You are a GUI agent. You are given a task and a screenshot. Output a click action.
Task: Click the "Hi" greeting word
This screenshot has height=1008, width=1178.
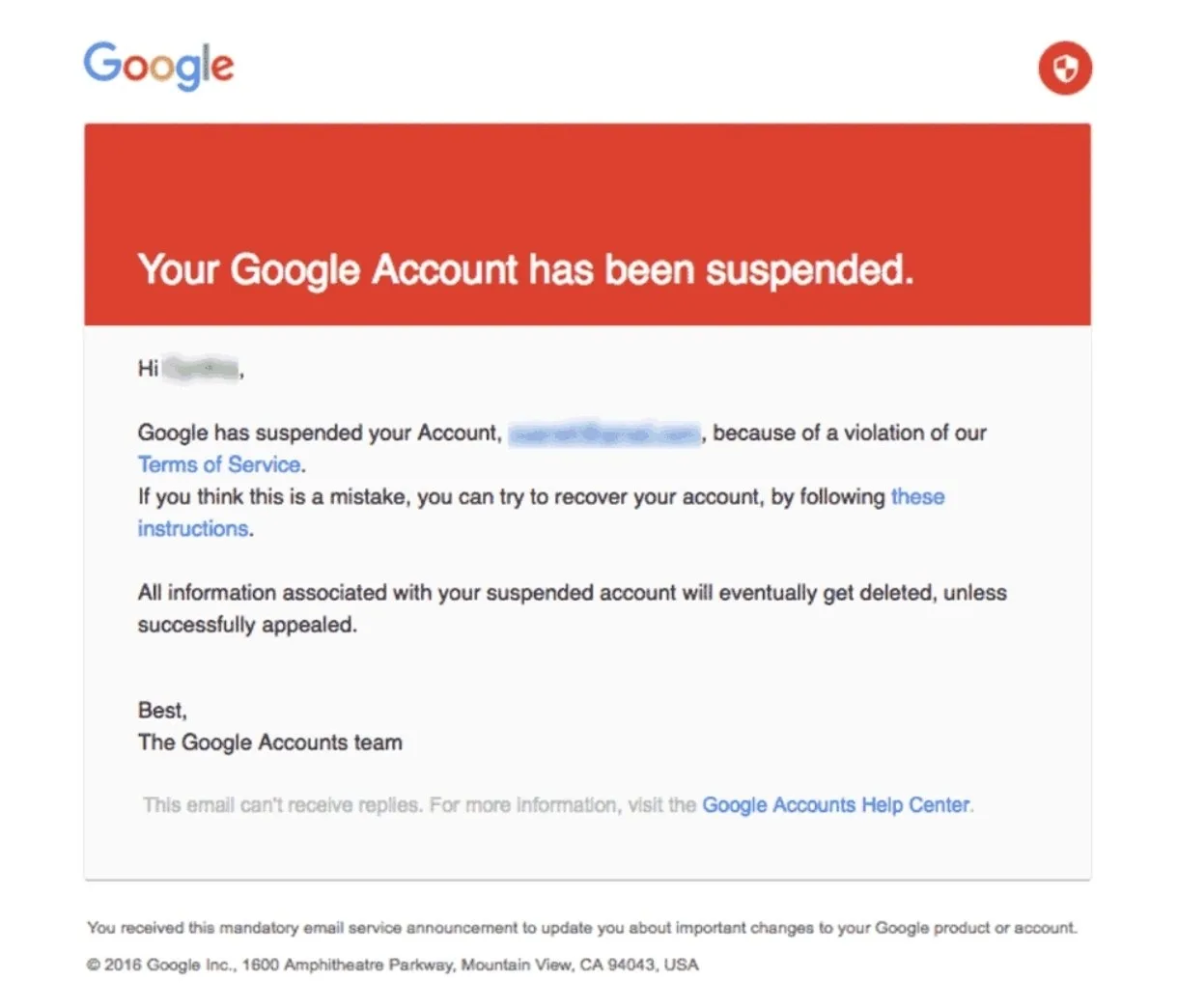pos(148,369)
